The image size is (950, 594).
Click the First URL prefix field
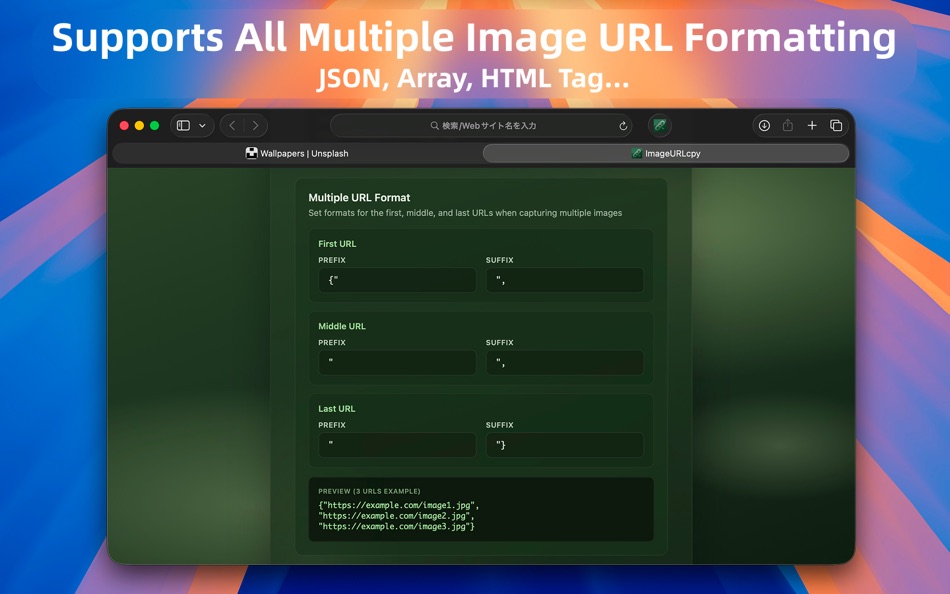pyautogui.click(x=396, y=280)
